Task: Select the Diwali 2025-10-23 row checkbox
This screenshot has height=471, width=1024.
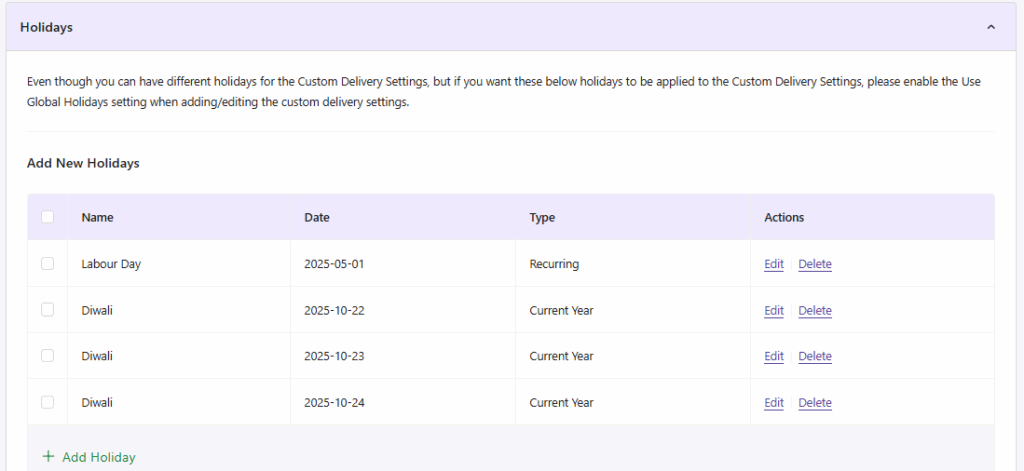Action: [47, 356]
